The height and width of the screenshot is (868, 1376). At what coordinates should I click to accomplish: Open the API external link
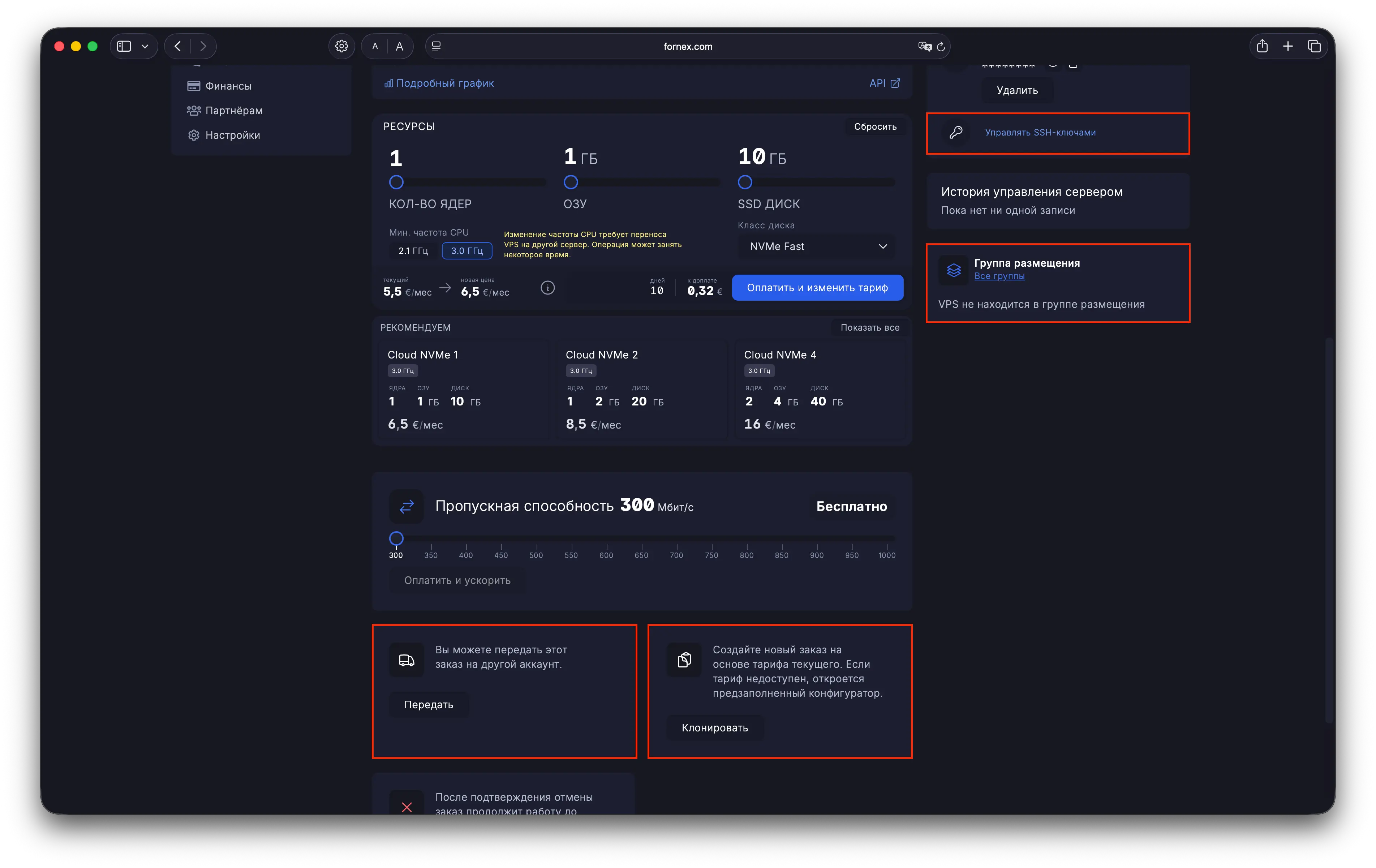[x=885, y=83]
